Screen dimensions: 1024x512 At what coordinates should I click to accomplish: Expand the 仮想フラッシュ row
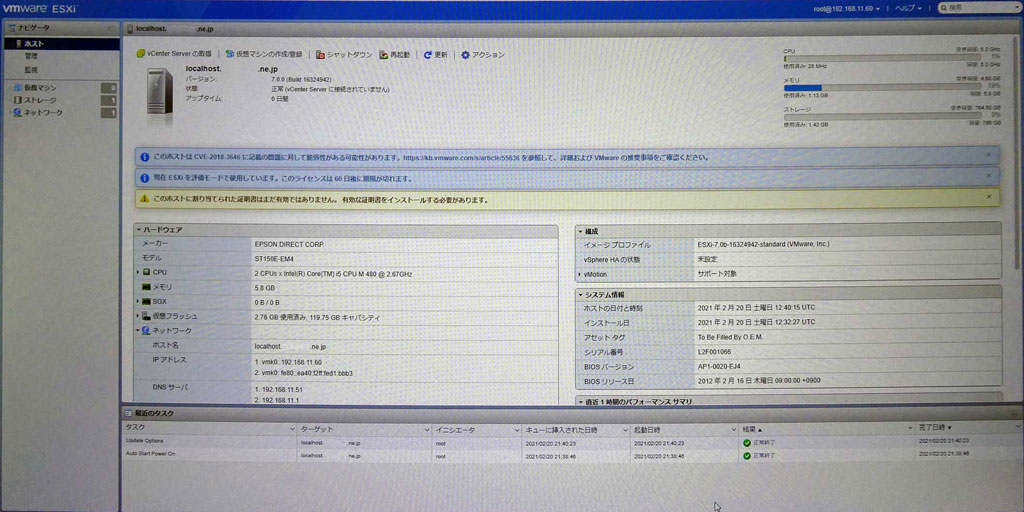point(138,316)
